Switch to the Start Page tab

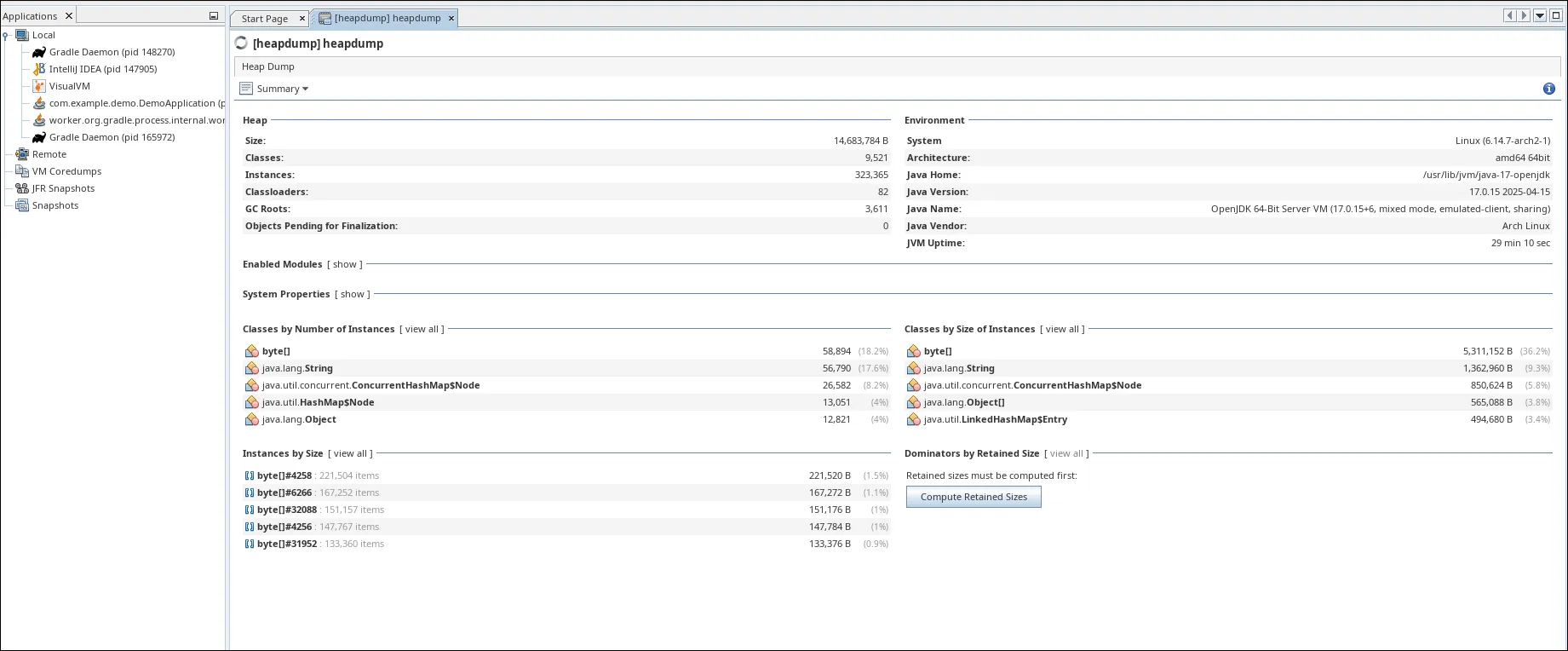pyautogui.click(x=264, y=18)
